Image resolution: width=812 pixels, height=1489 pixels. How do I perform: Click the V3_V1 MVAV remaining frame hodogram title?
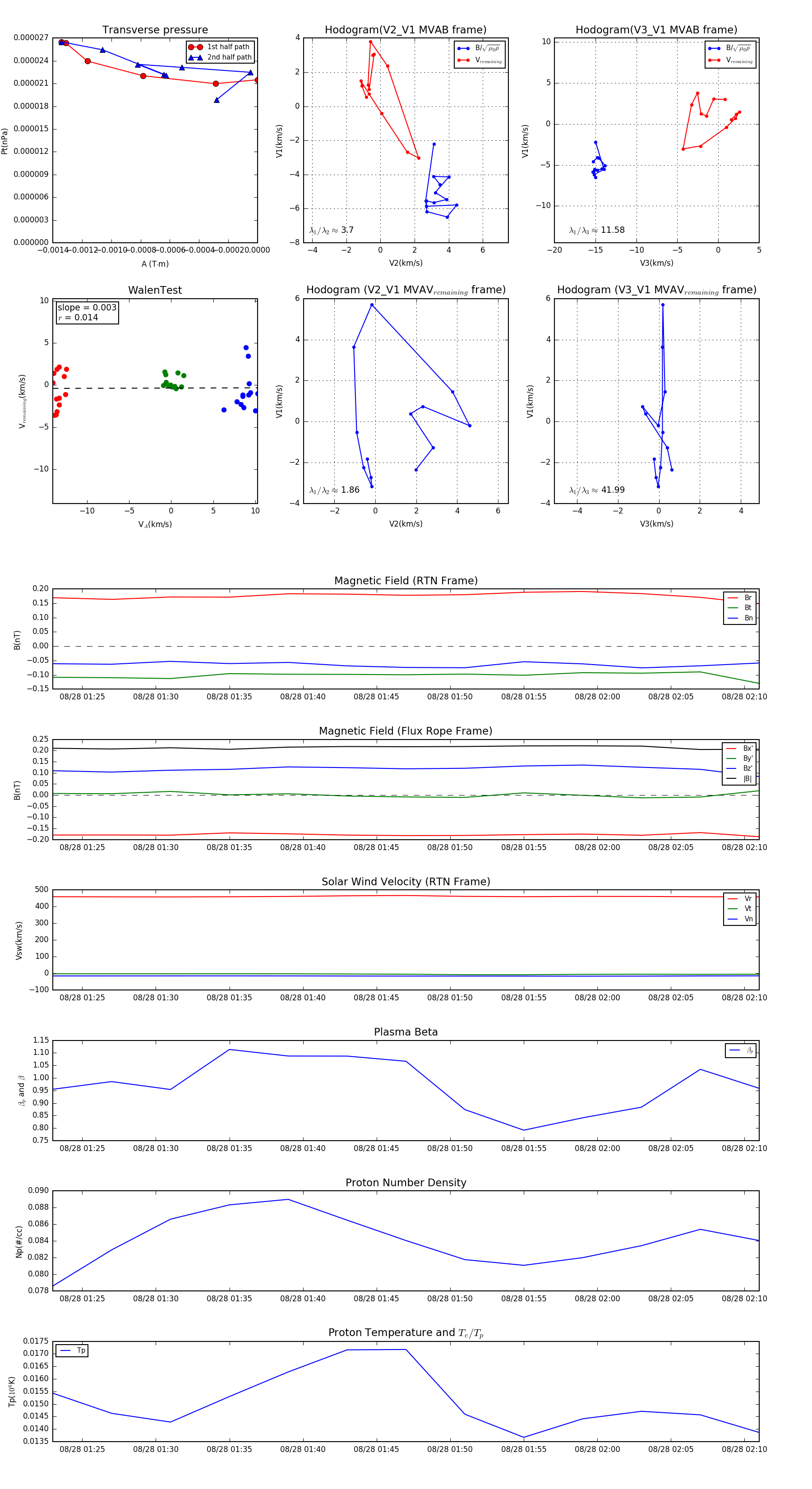click(x=656, y=290)
